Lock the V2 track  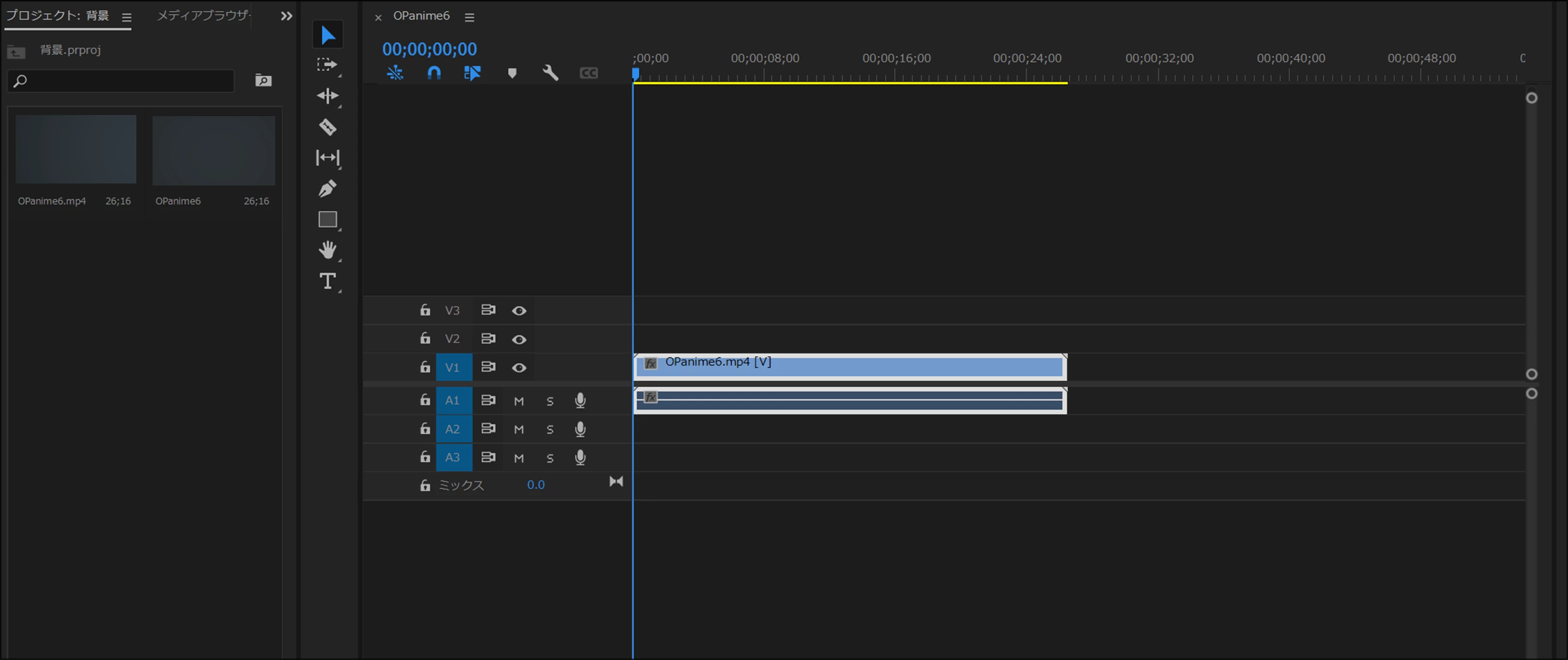425,339
